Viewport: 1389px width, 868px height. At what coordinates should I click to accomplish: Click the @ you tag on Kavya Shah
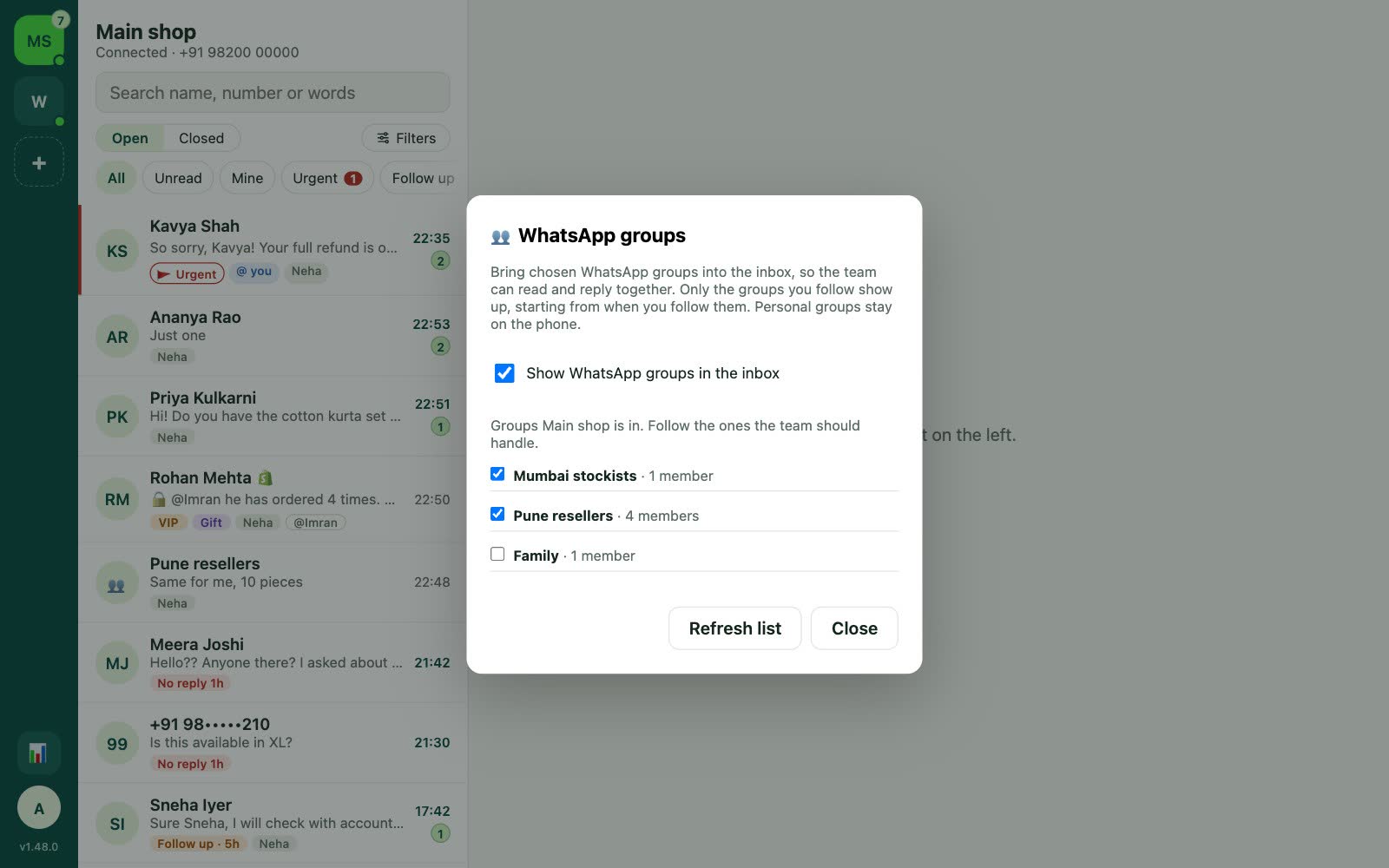pyautogui.click(x=254, y=272)
